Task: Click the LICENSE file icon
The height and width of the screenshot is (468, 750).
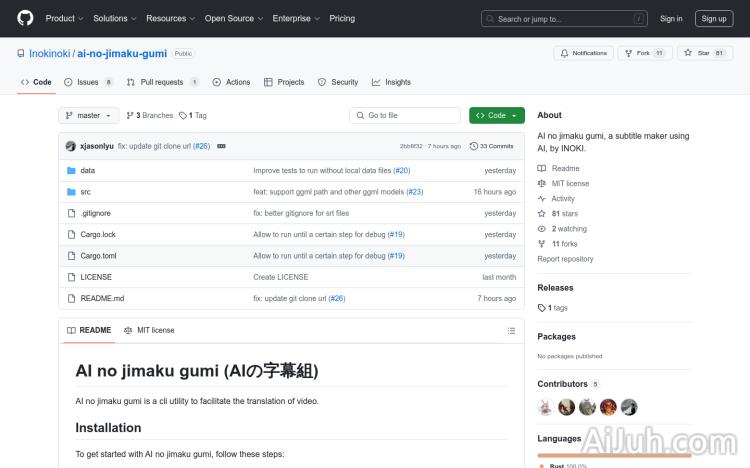Action: tap(71, 277)
